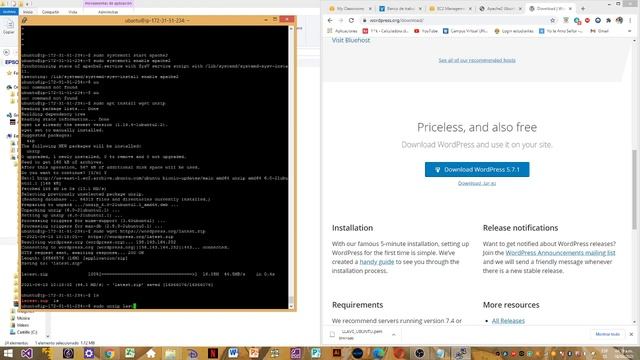Image resolution: width=640 pixels, height=360 pixels.
Task: Open Chrome three-dot menu
Action: click(x=630, y=20)
